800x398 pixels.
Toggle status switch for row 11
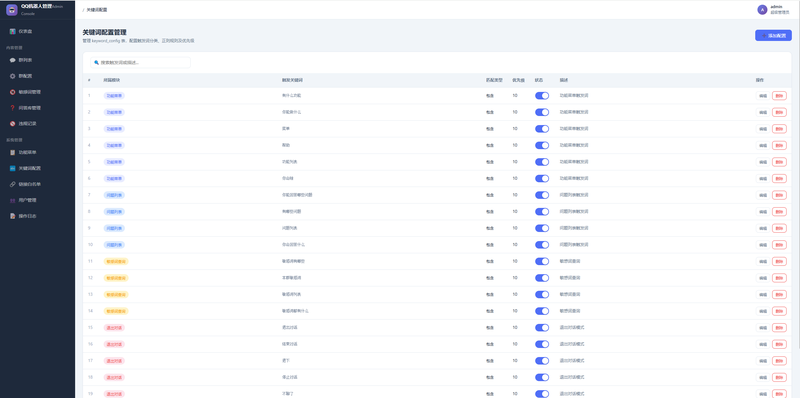[542, 261]
